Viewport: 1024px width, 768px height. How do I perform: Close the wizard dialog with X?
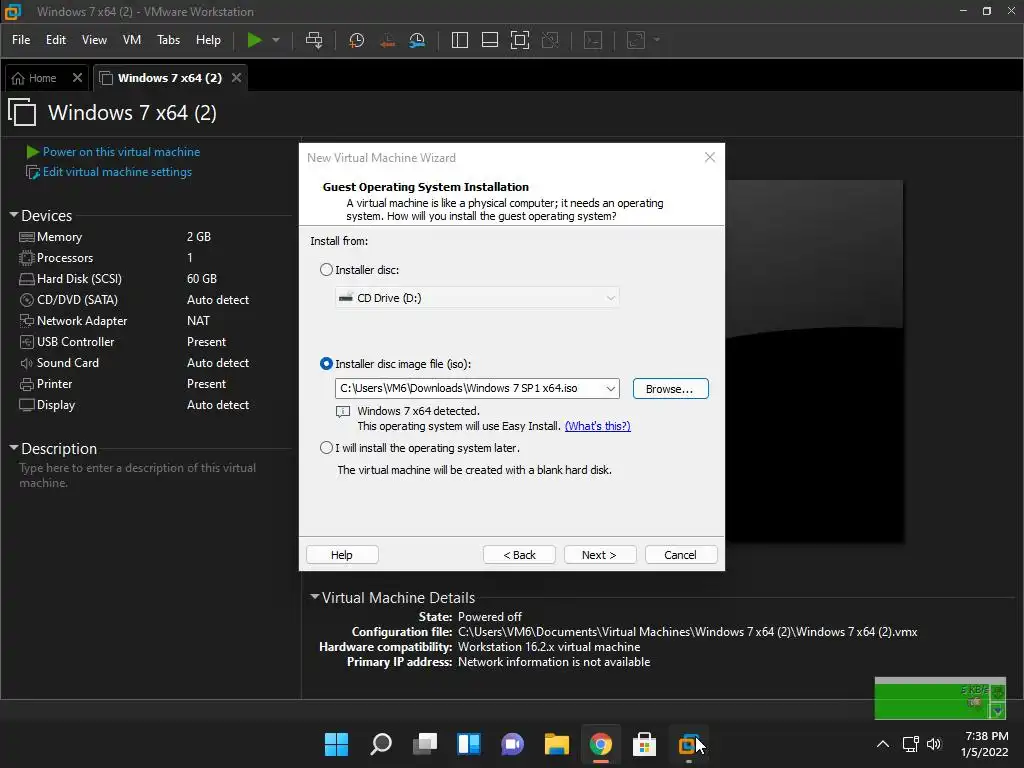[x=710, y=157]
